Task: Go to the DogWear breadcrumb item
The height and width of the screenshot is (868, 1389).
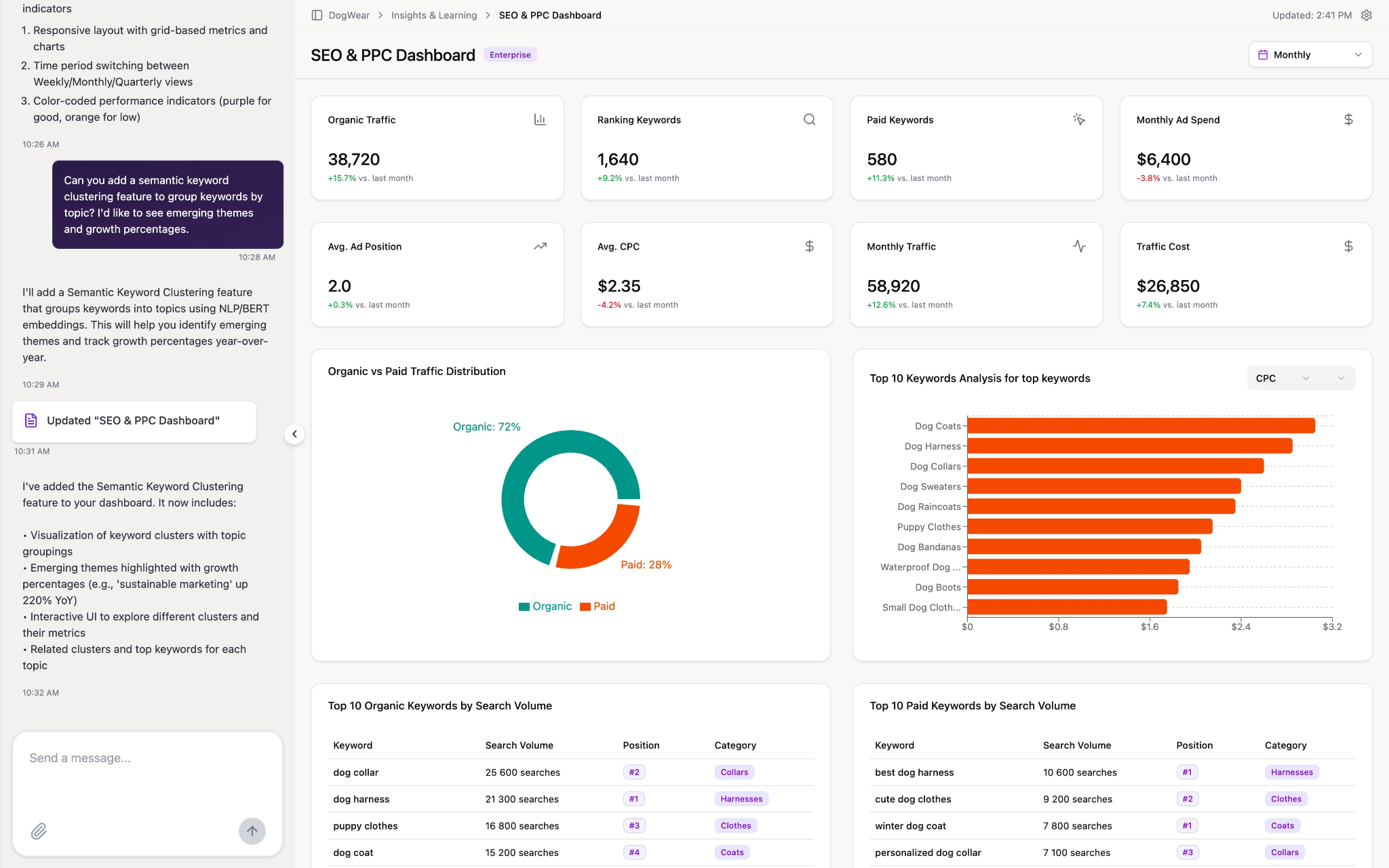Action: click(x=349, y=15)
